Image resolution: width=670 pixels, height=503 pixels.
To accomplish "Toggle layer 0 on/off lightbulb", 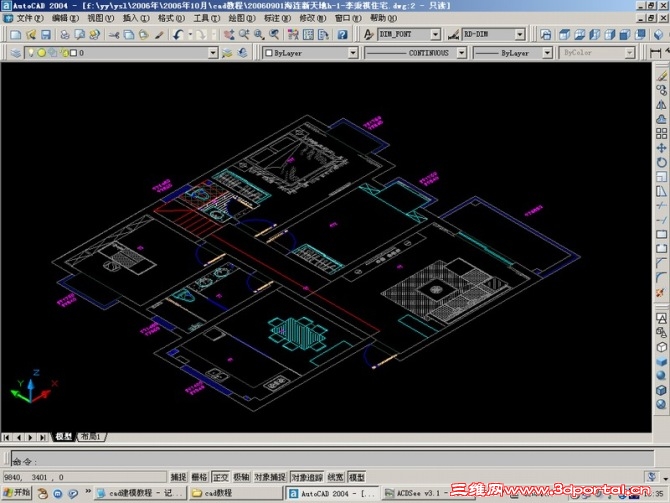I will (31, 53).
